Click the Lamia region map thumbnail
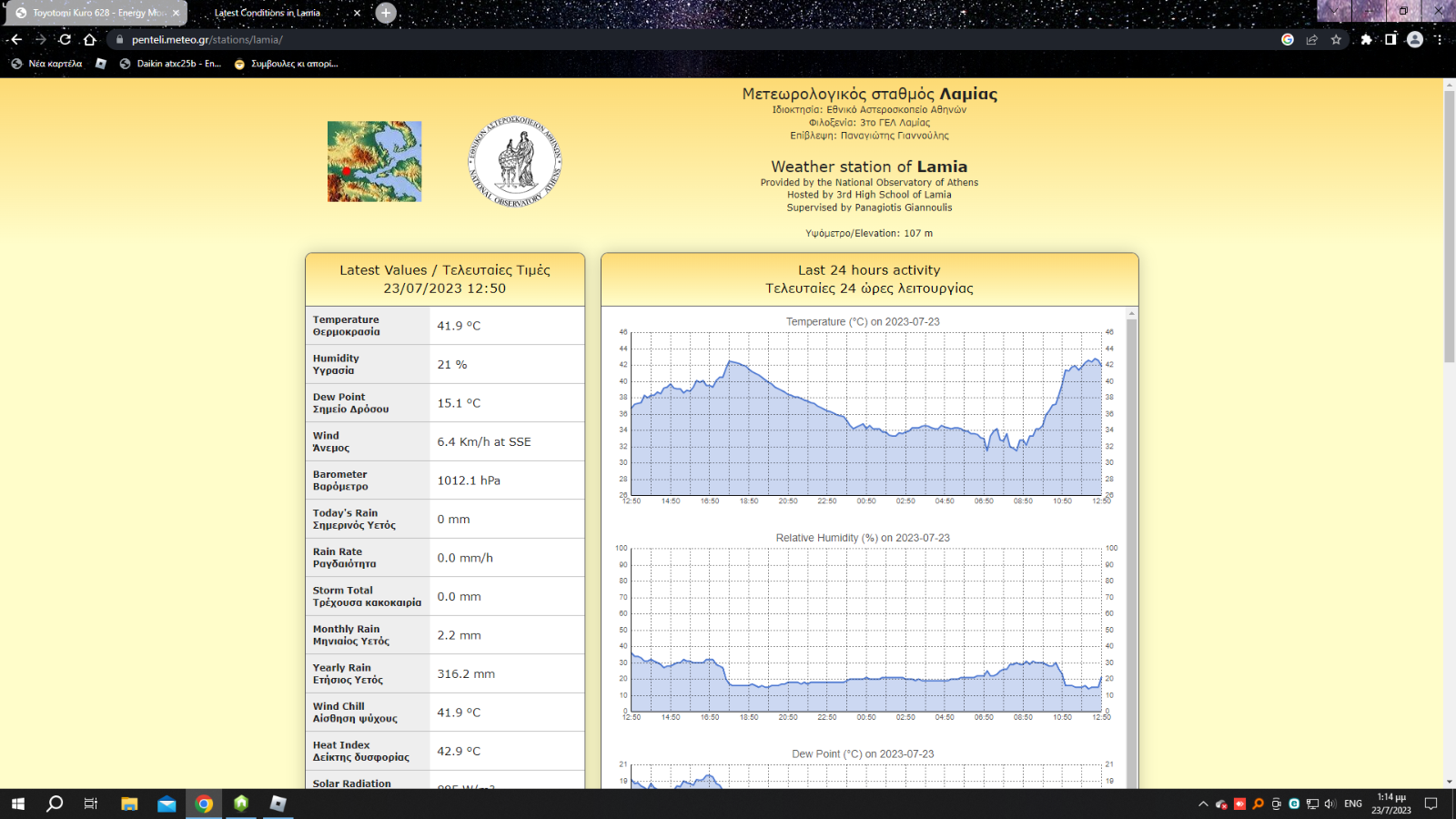1456x819 pixels. pyautogui.click(x=374, y=161)
